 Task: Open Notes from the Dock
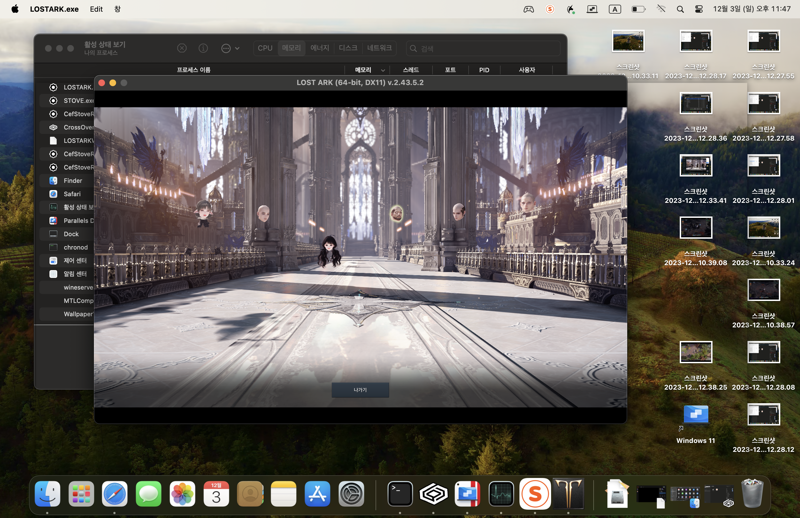[284, 494]
